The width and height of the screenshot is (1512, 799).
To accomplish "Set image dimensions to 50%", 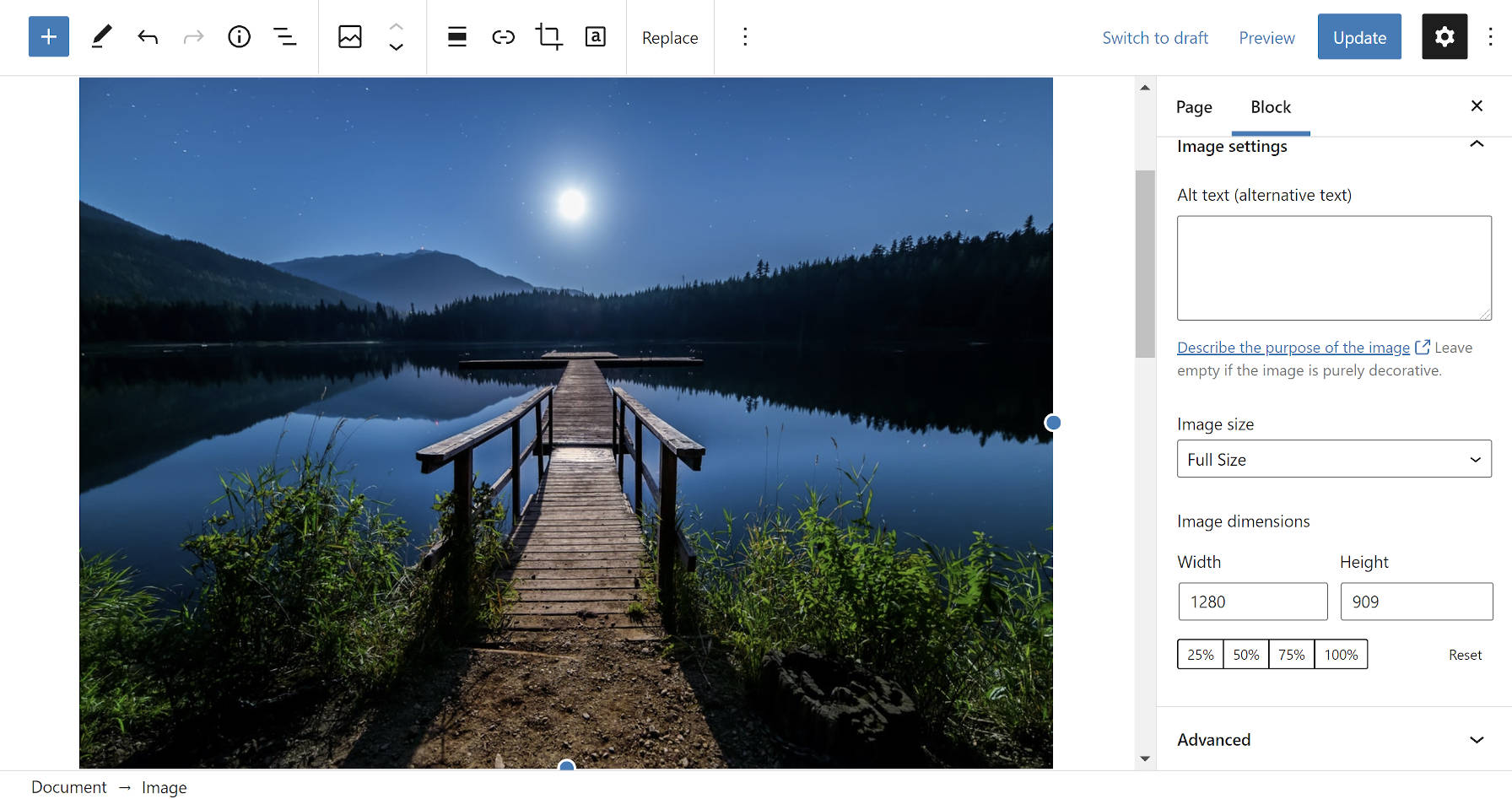I will (x=1245, y=655).
